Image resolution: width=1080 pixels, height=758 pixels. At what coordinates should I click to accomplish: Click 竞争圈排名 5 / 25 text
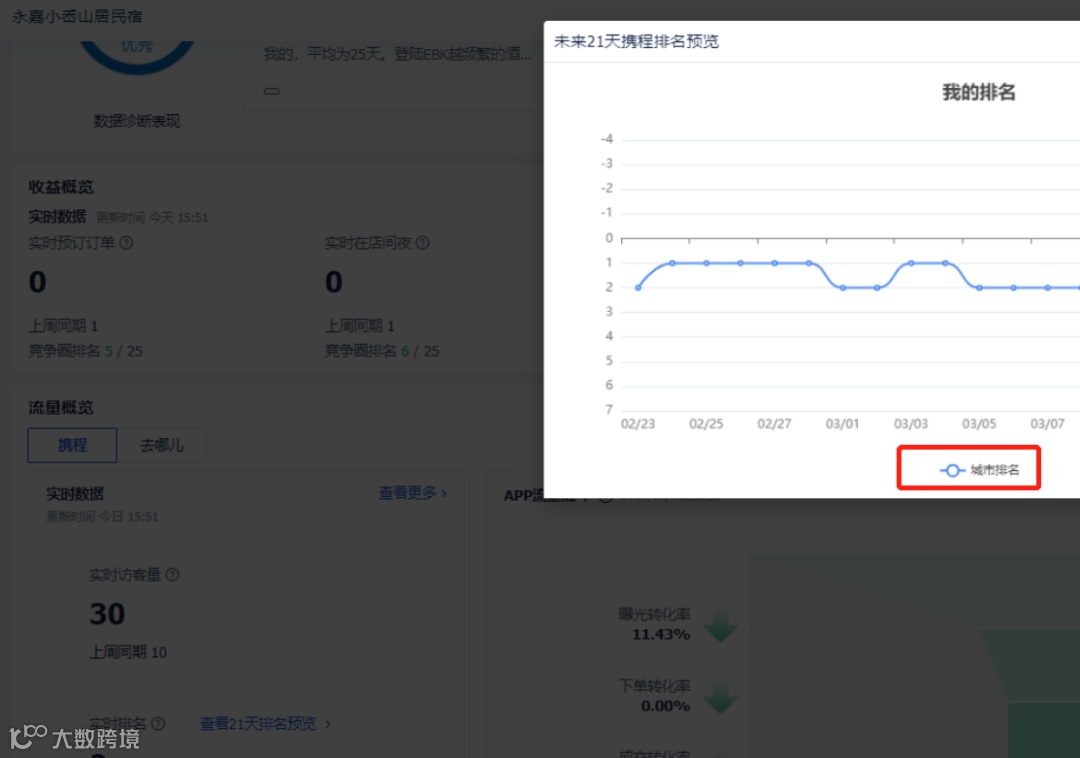point(85,351)
